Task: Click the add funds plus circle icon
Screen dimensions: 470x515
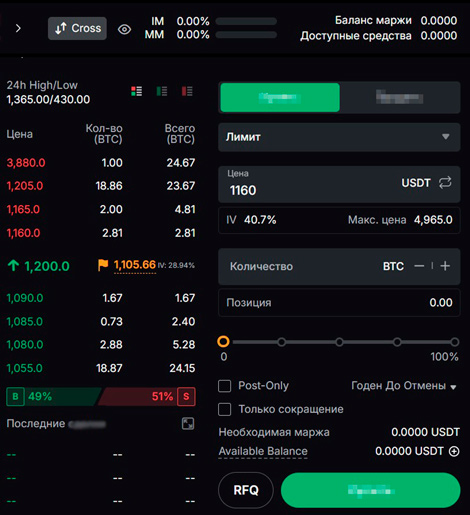Action: (x=454, y=451)
